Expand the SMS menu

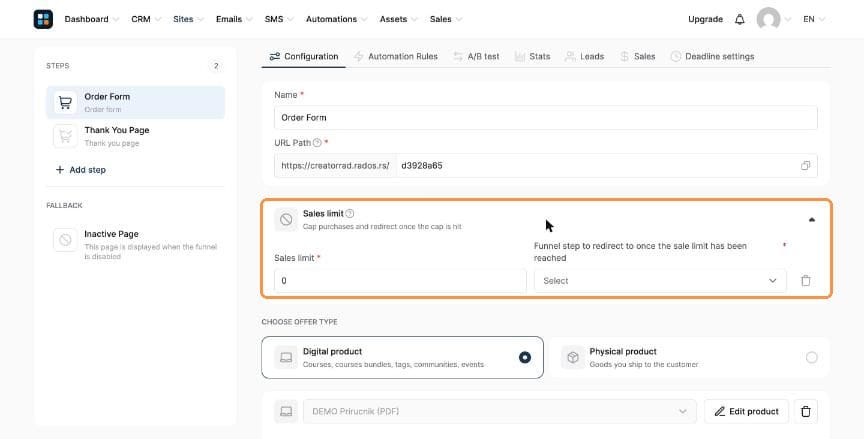pos(279,19)
